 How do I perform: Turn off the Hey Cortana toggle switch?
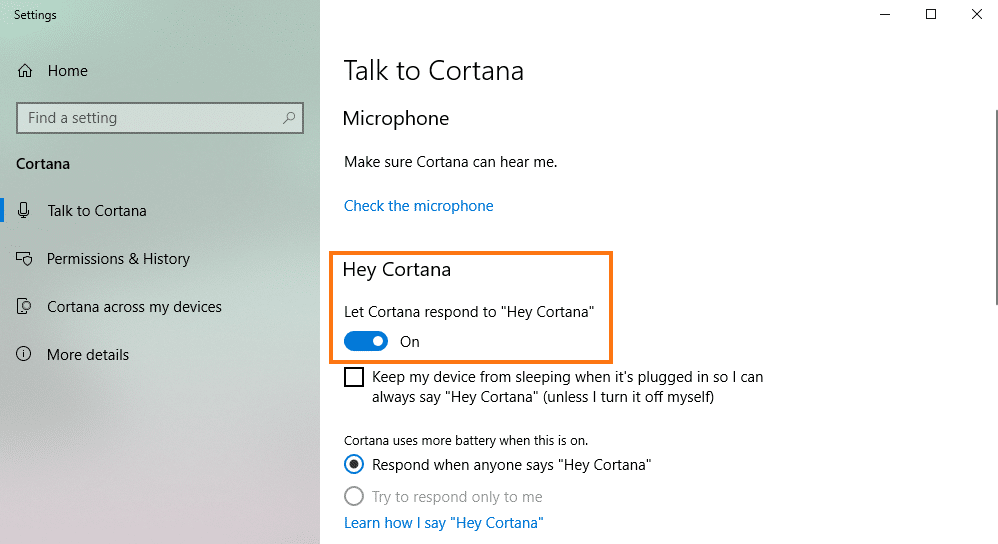point(366,342)
